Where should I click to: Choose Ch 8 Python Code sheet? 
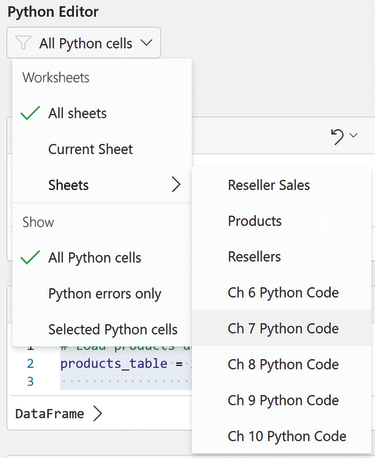[282, 364]
